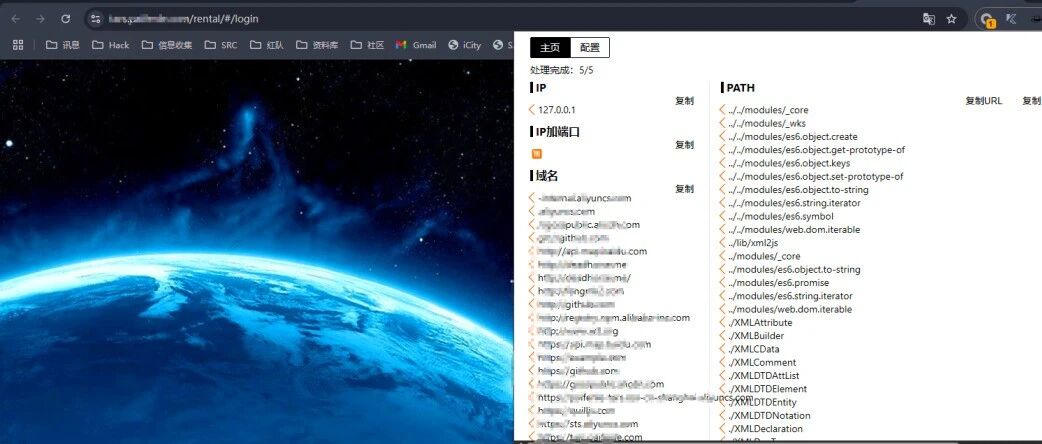Image resolution: width=1042 pixels, height=444 pixels.
Task: Click the browser forward arrow
Action: click(x=41, y=19)
